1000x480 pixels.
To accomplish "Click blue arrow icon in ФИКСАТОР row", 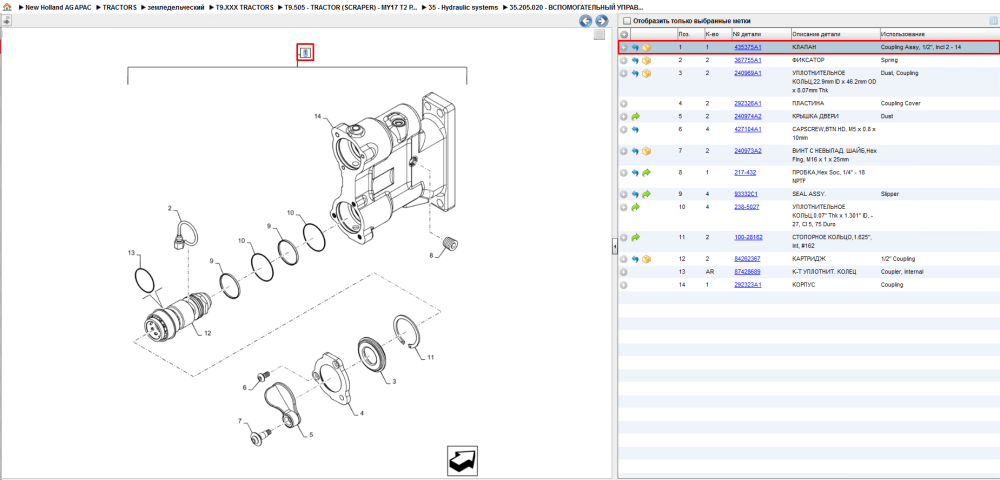I will tap(635, 60).
